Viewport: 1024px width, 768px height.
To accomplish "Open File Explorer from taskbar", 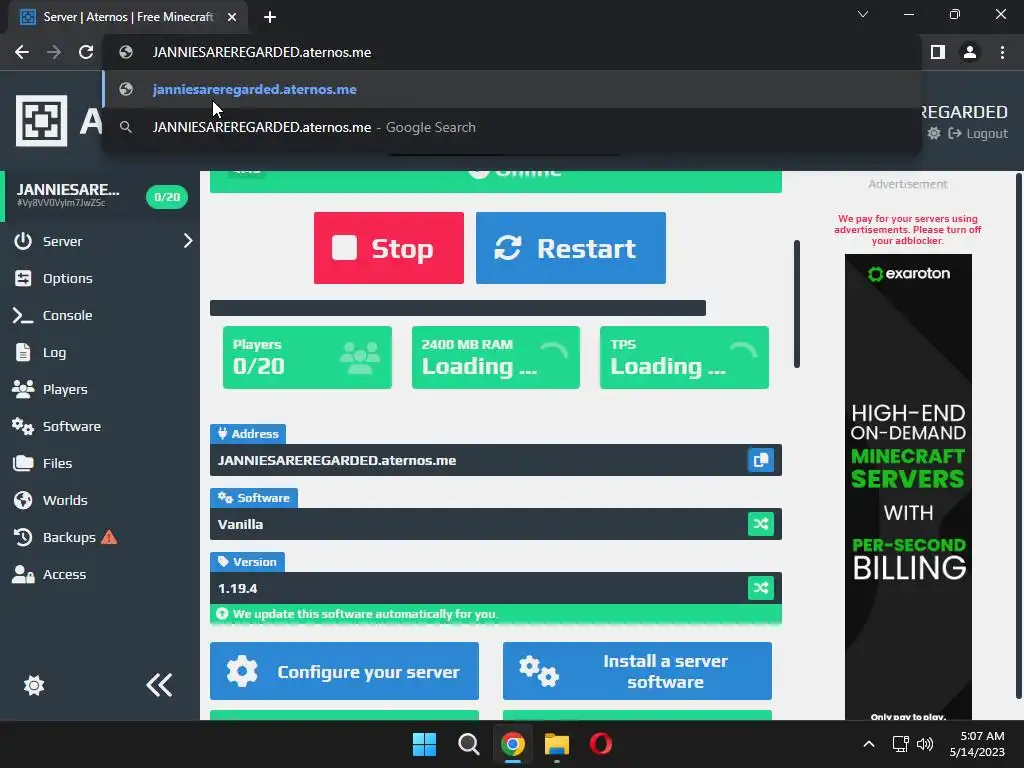I will [x=556, y=744].
